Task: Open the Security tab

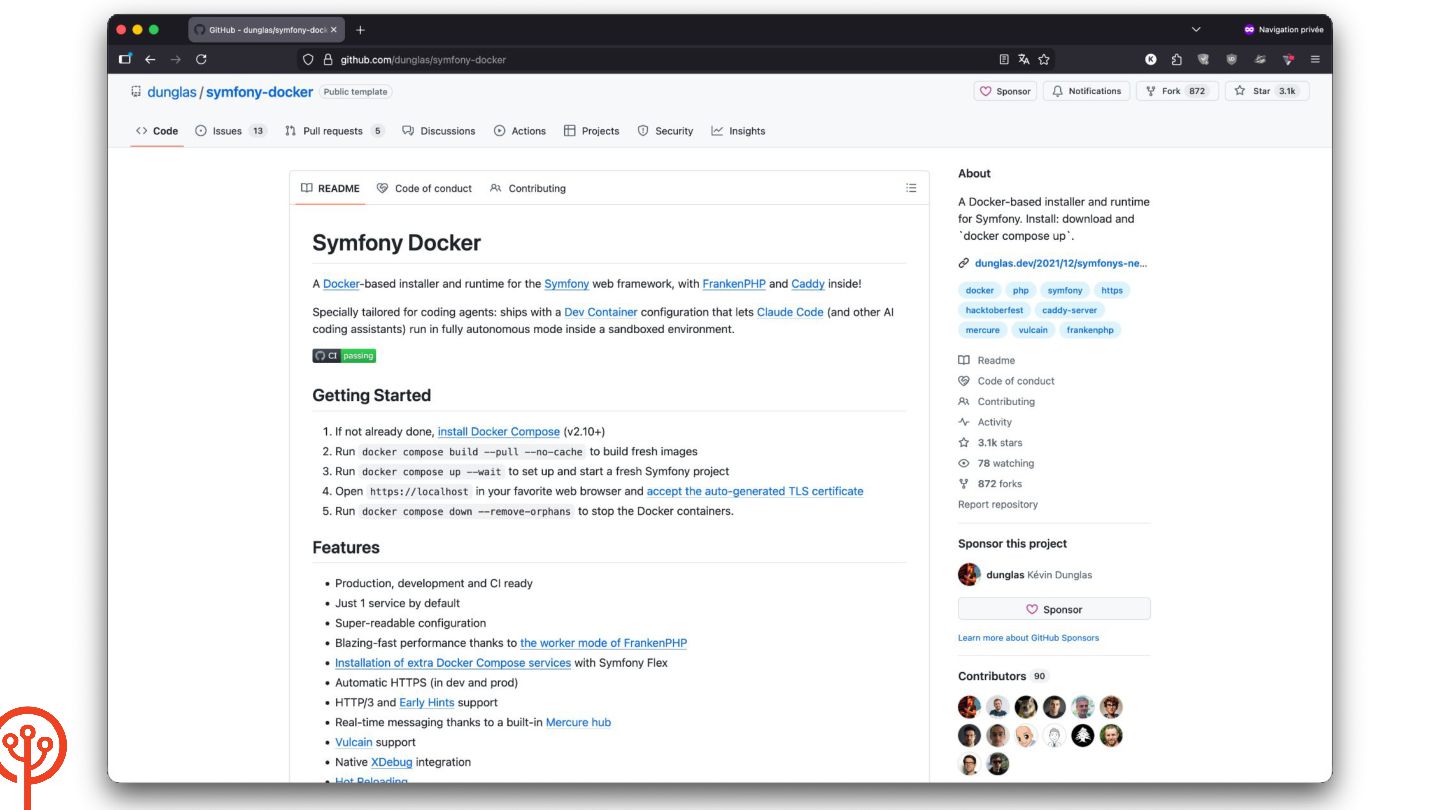Action: tap(665, 131)
